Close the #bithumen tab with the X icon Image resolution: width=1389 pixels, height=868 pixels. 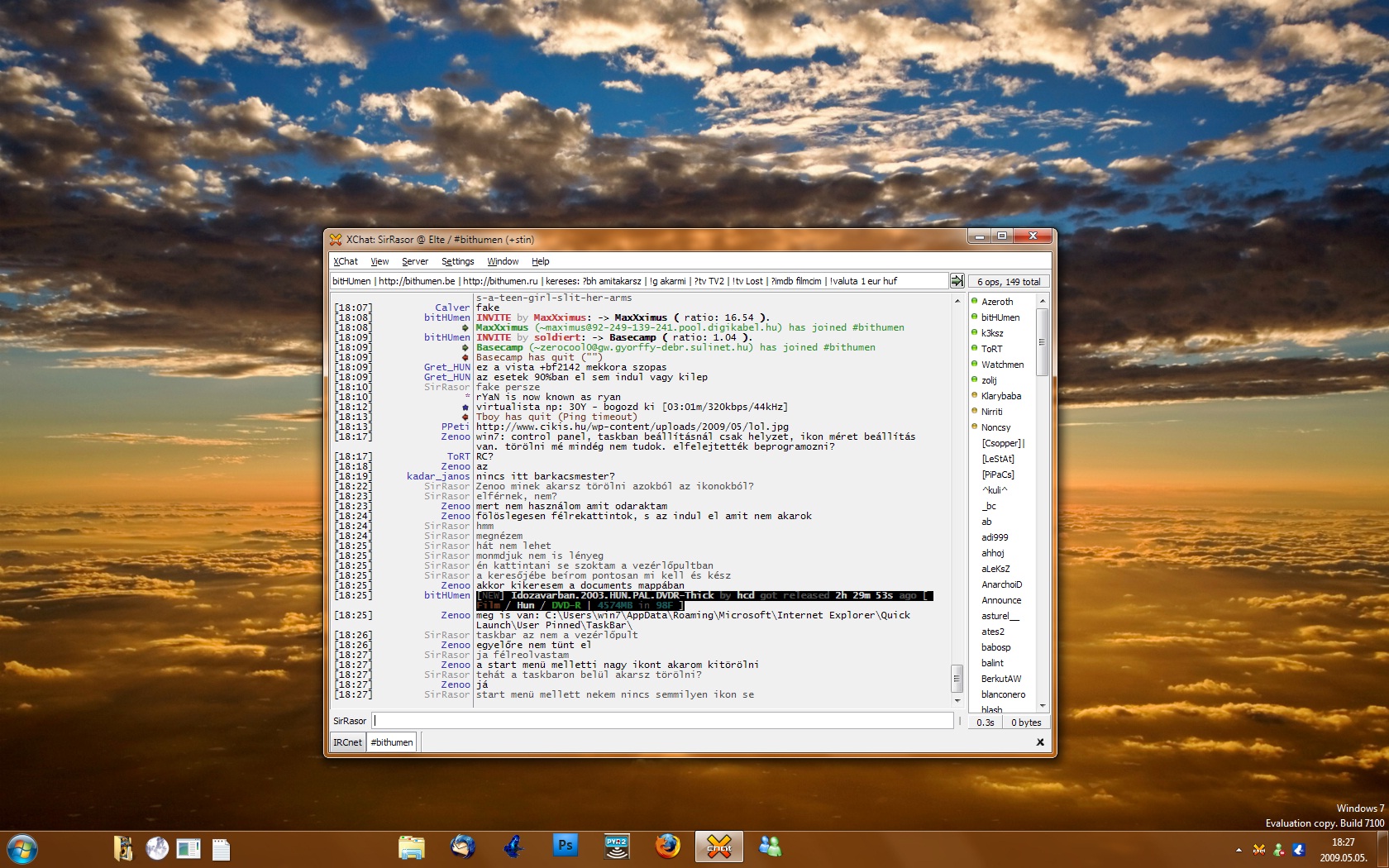point(1040,742)
